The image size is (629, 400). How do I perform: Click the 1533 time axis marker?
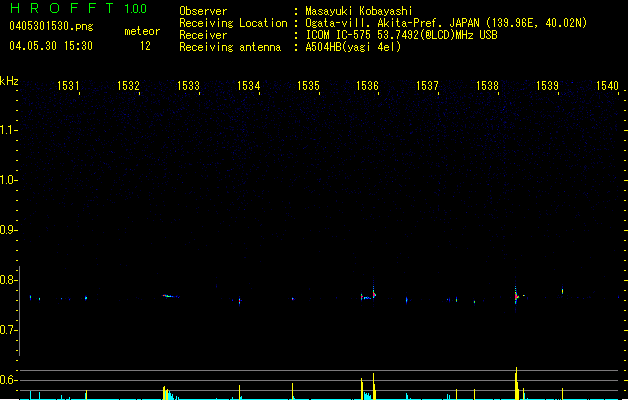coord(188,85)
